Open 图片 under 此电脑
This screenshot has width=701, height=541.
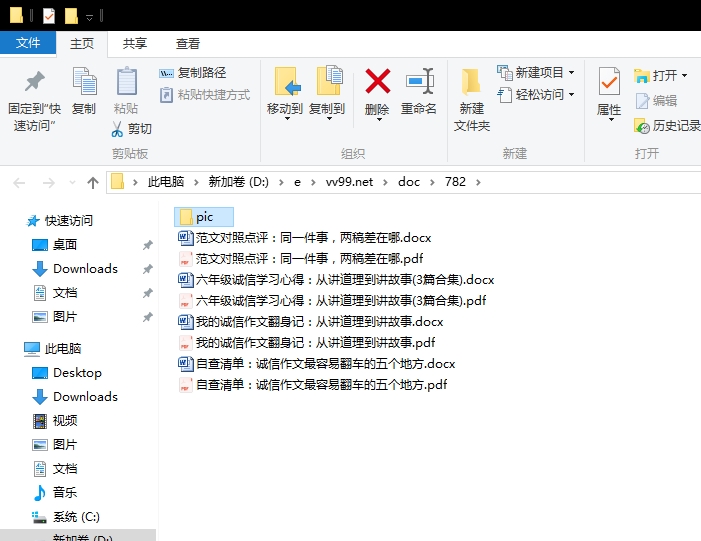55,445
